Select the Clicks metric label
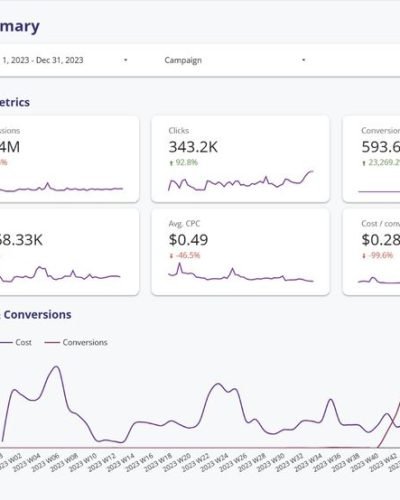Image resolution: width=400 pixels, height=500 pixels. pyautogui.click(x=179, y=130)
